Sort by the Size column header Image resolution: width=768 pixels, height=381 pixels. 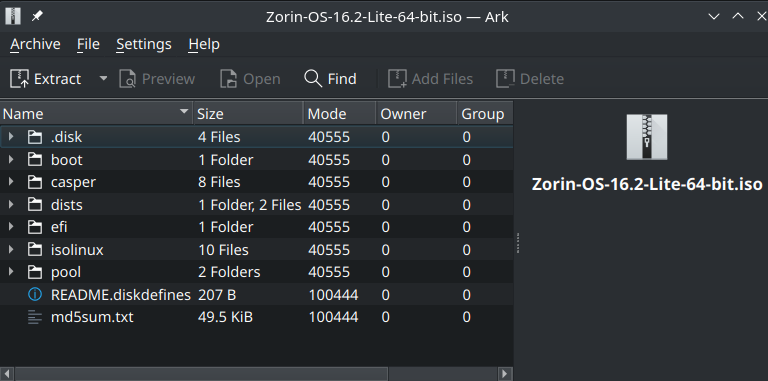pos(248,114)
